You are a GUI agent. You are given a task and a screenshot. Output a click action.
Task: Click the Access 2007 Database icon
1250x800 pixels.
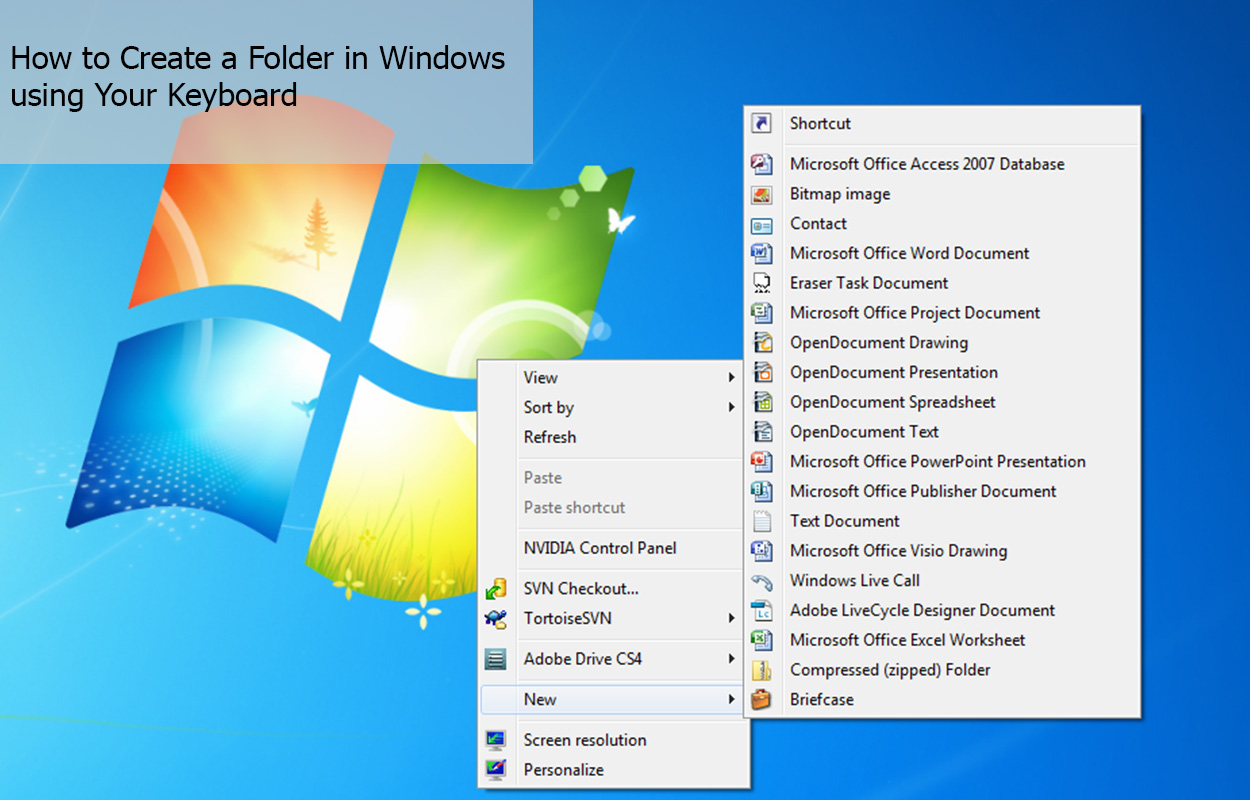click(762, 164)
